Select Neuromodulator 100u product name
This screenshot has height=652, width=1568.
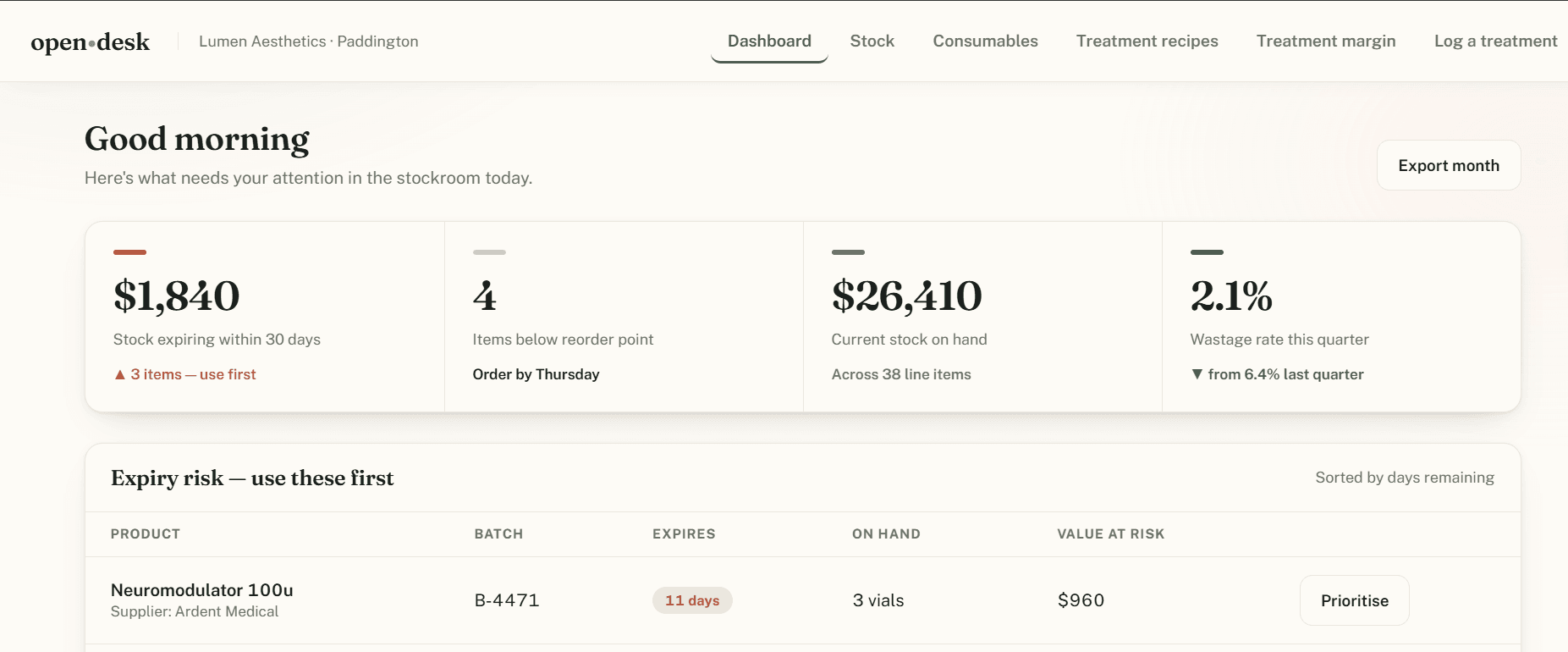[x=201, y=590]
